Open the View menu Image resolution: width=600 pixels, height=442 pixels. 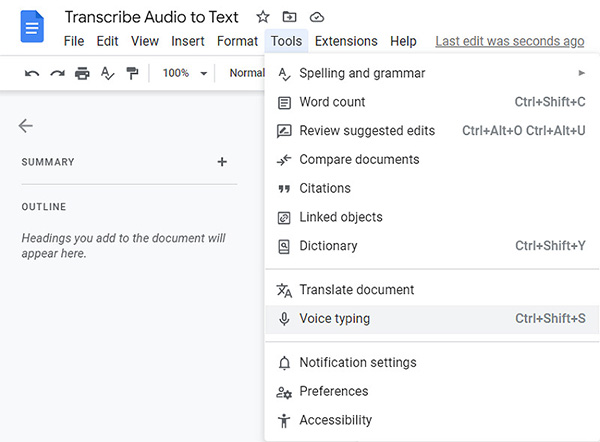(145, 41)
